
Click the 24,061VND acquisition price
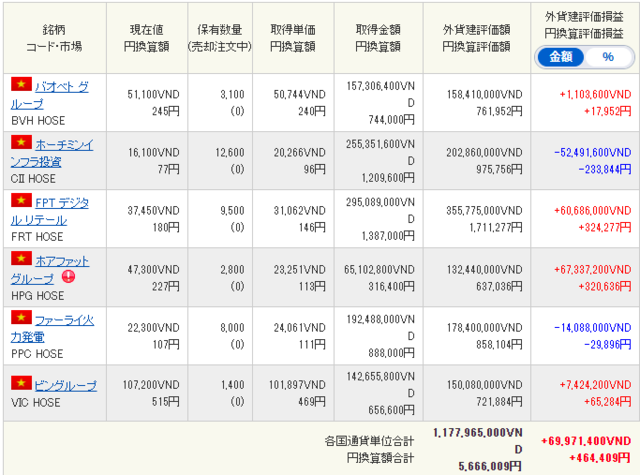pos(300,328)
